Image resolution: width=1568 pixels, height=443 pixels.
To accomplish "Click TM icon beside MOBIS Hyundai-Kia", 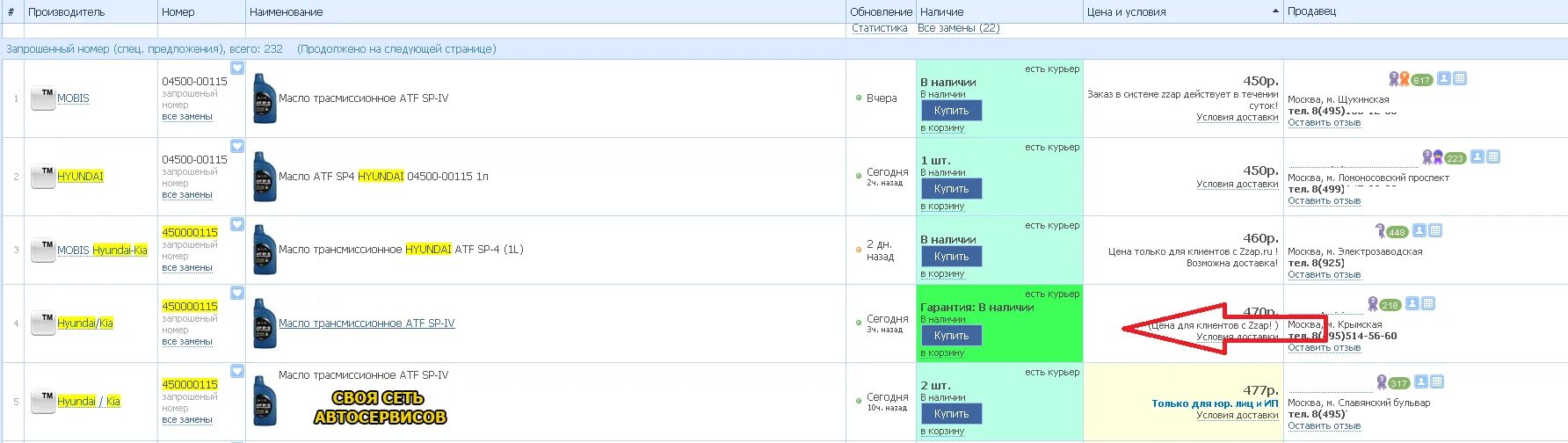I will click(43, 251).
